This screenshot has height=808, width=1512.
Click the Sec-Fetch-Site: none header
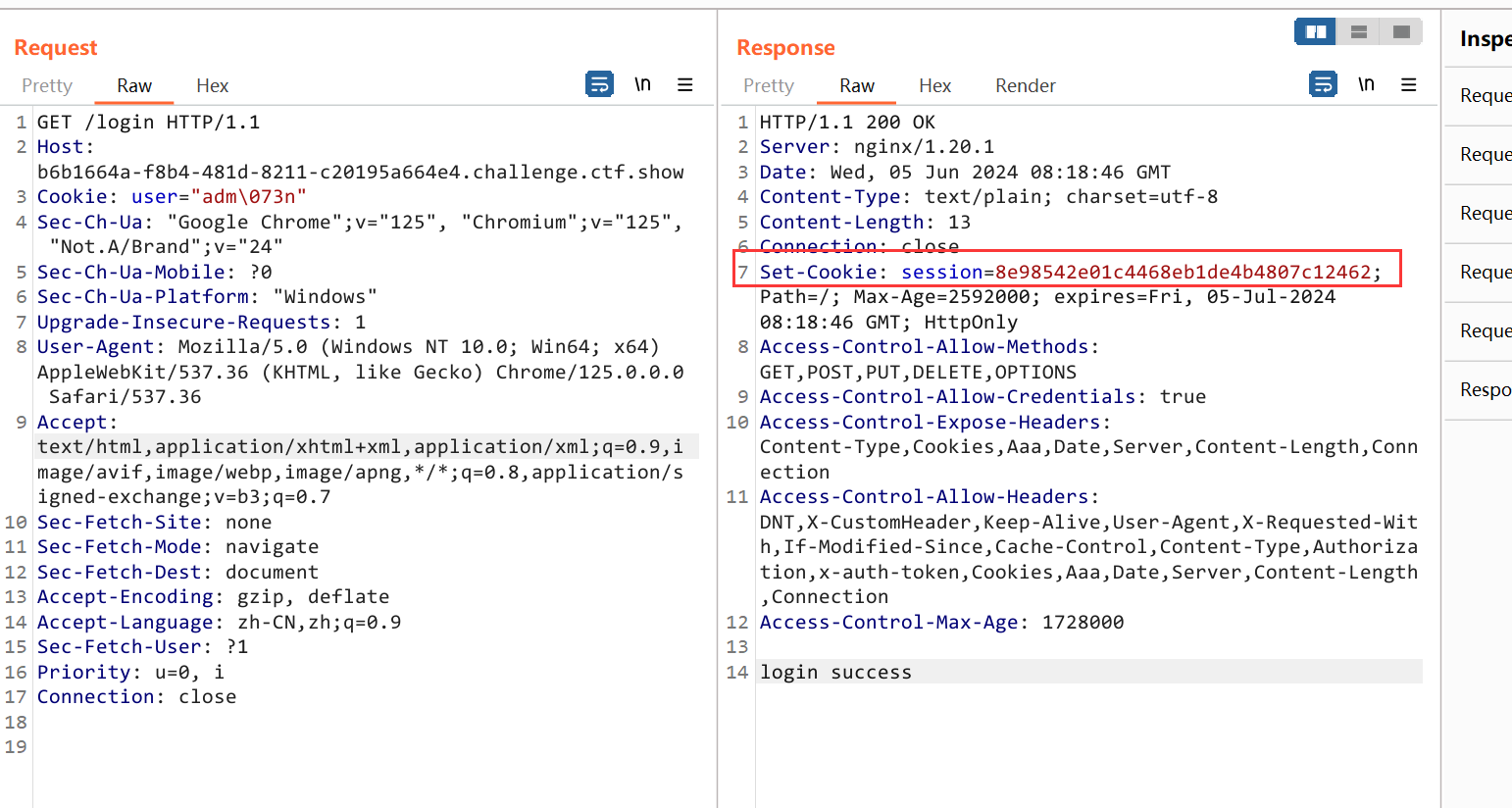(155, 523)
